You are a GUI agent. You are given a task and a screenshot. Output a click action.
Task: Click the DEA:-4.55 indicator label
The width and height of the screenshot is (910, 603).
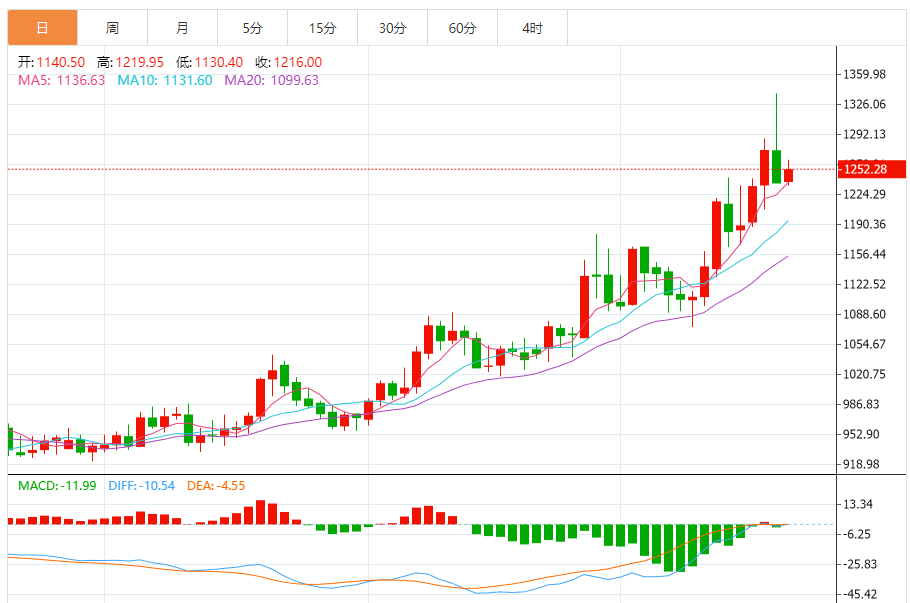pyautogui.click(x=216, y=486)
